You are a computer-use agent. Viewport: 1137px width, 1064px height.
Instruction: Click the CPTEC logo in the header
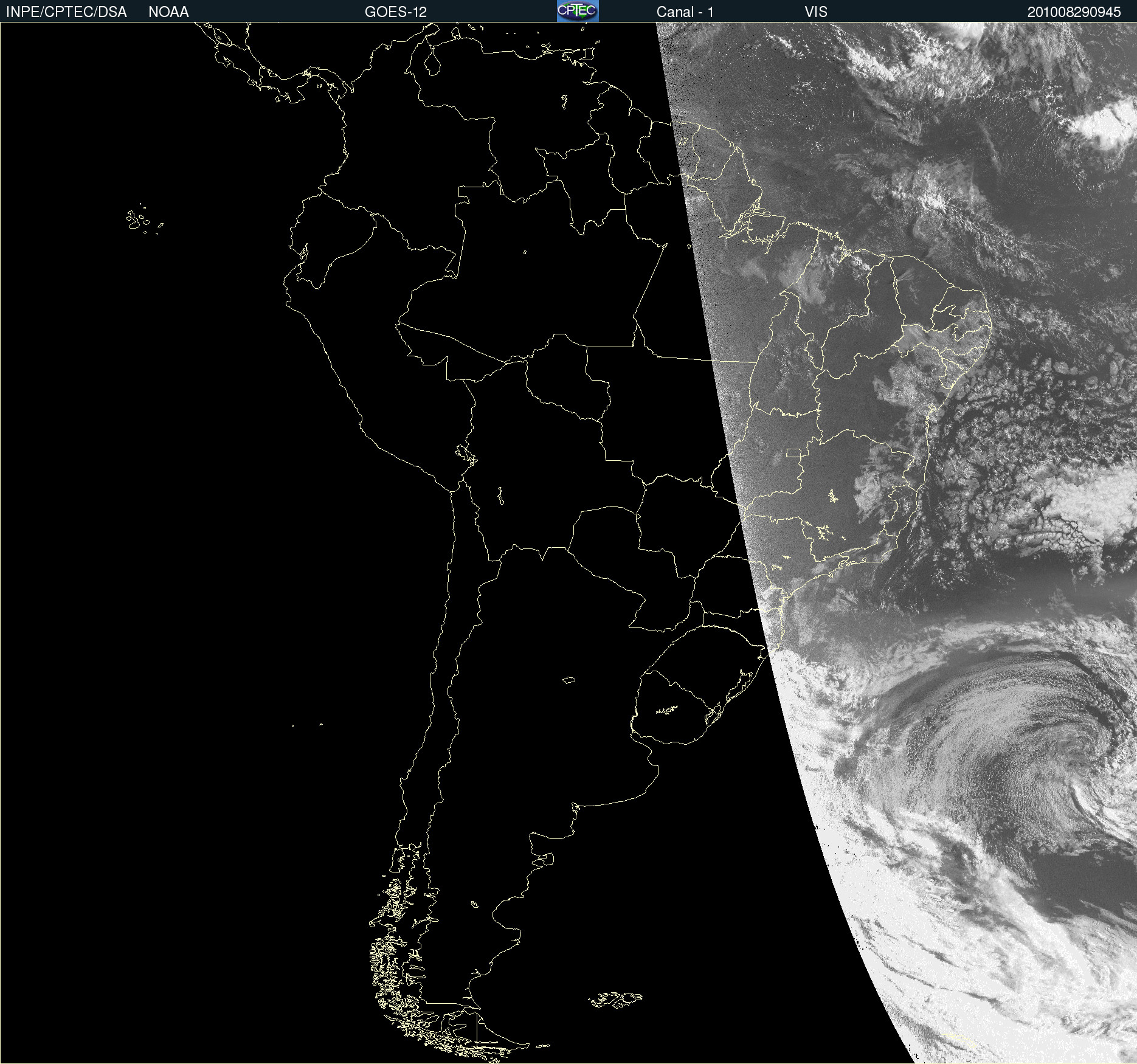[x=578, y=11]
